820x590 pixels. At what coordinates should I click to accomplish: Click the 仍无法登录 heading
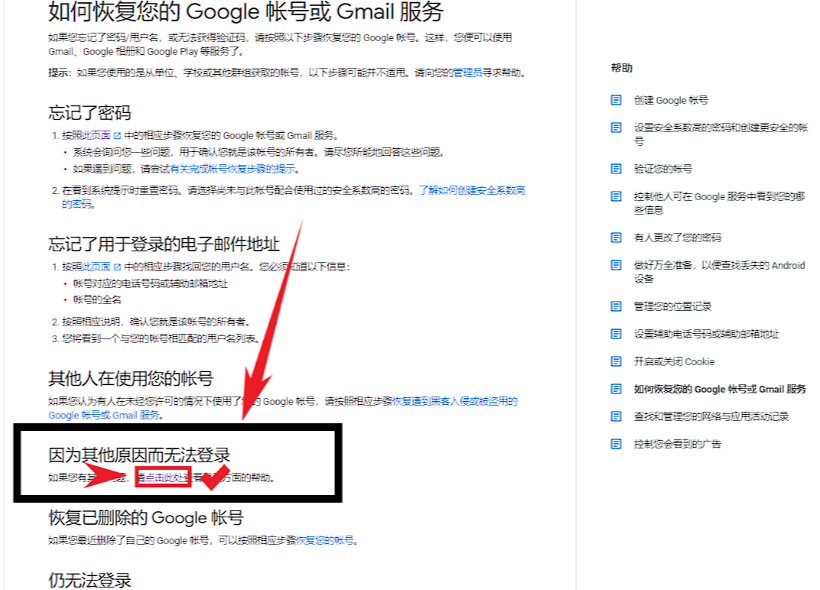(89, 580)
